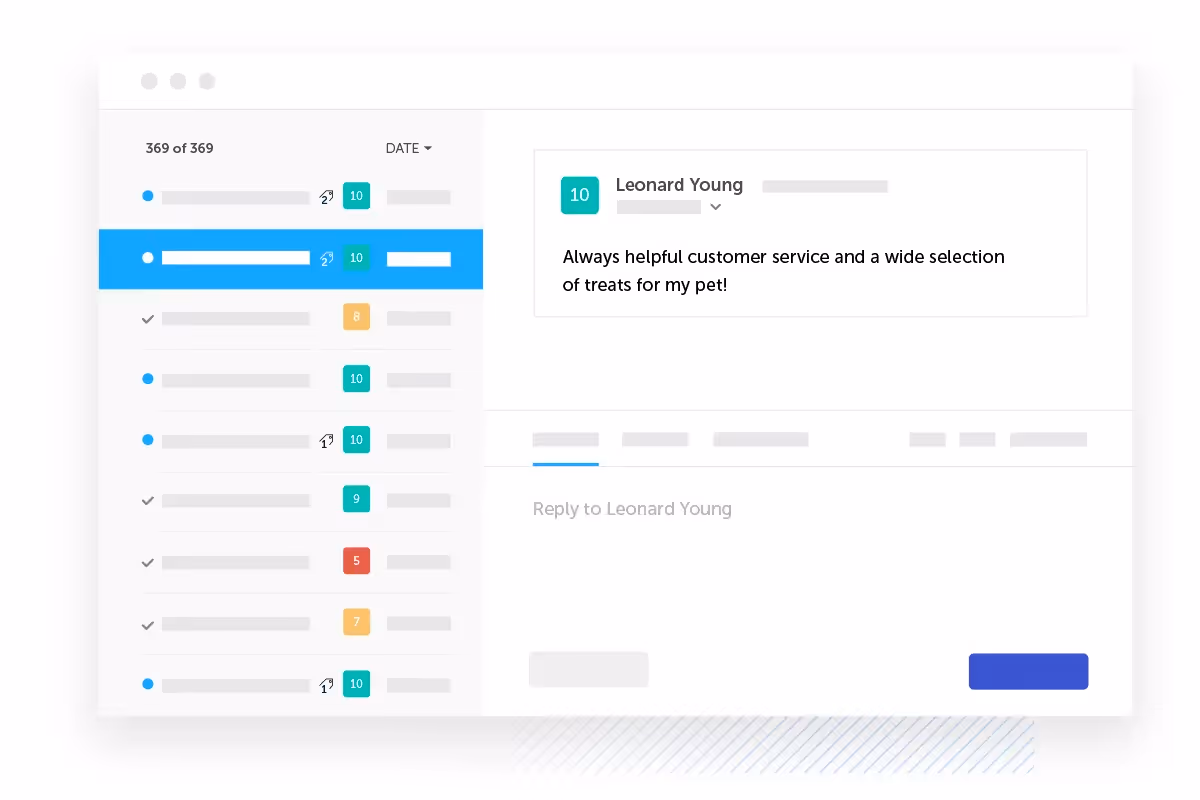Toggle the checkmark on the score 7 row
Image resolution: width=1200 pixels, height=800 pixels.
point(148,625)
